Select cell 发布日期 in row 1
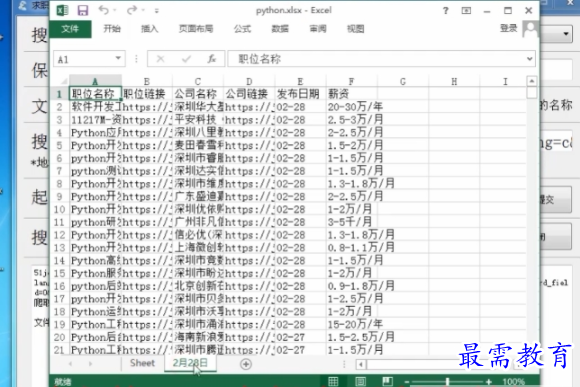This screenshot has height=387, width=580. pyautogui.click(x=300, y=94)
